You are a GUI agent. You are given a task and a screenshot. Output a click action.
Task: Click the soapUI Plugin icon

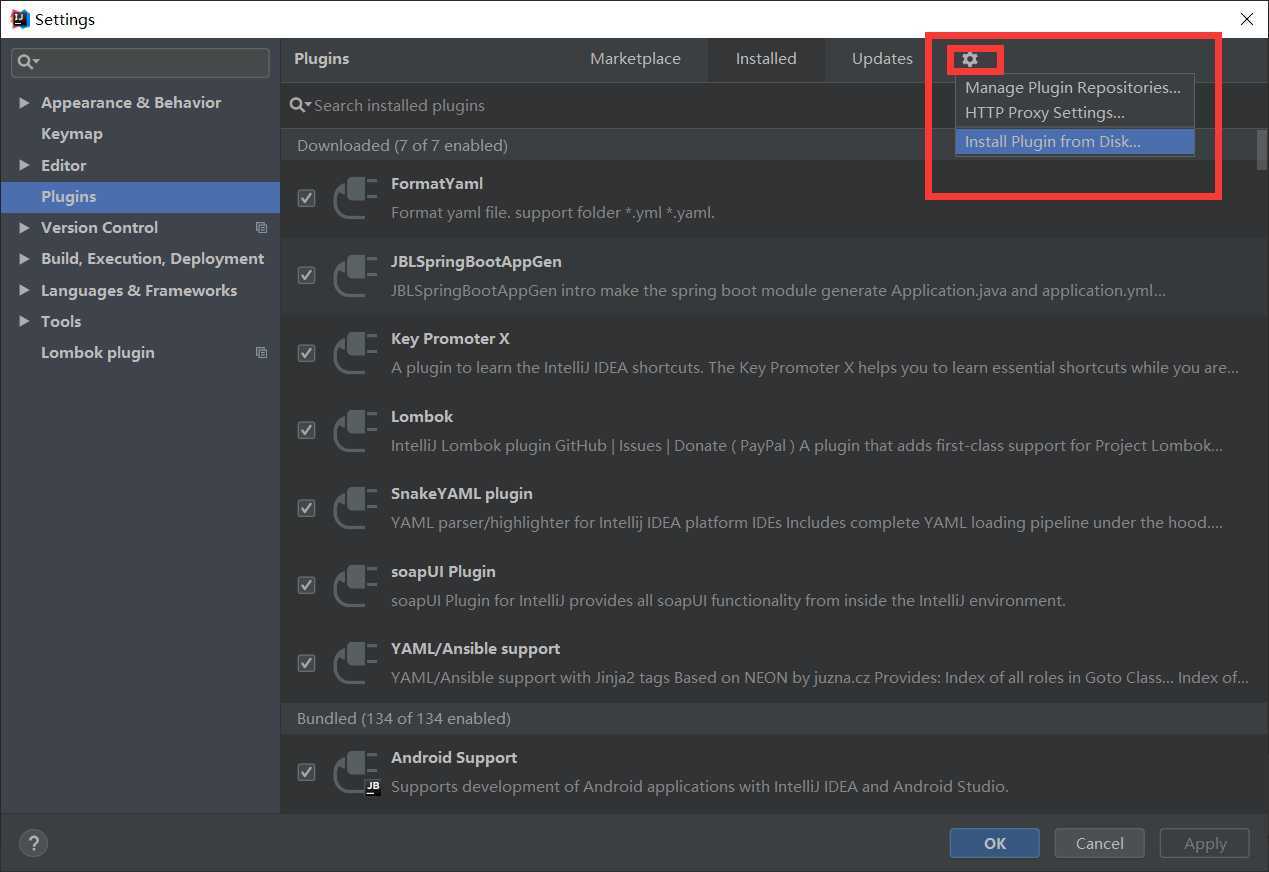pos(355,586)
